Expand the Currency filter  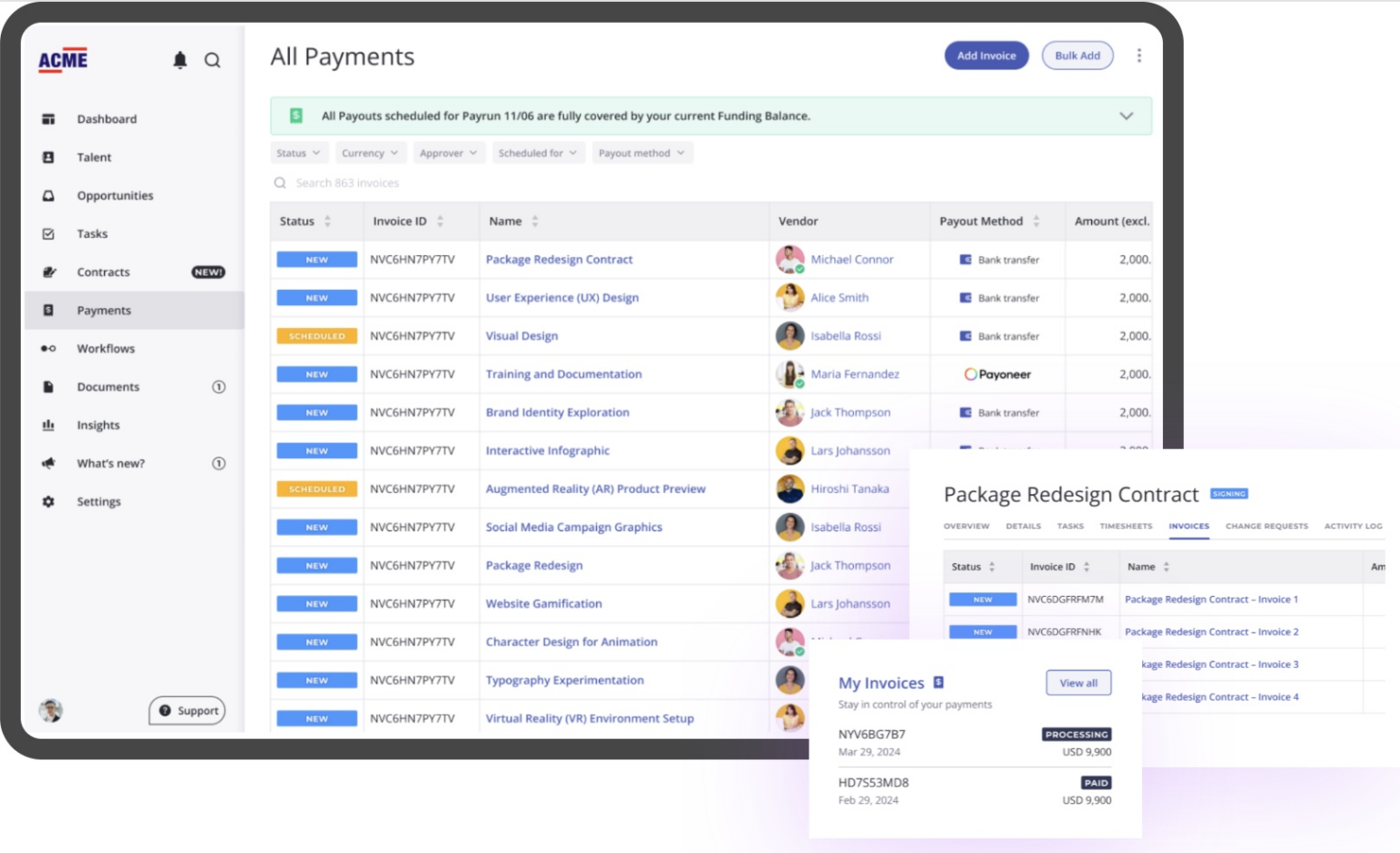click(370, 152)
